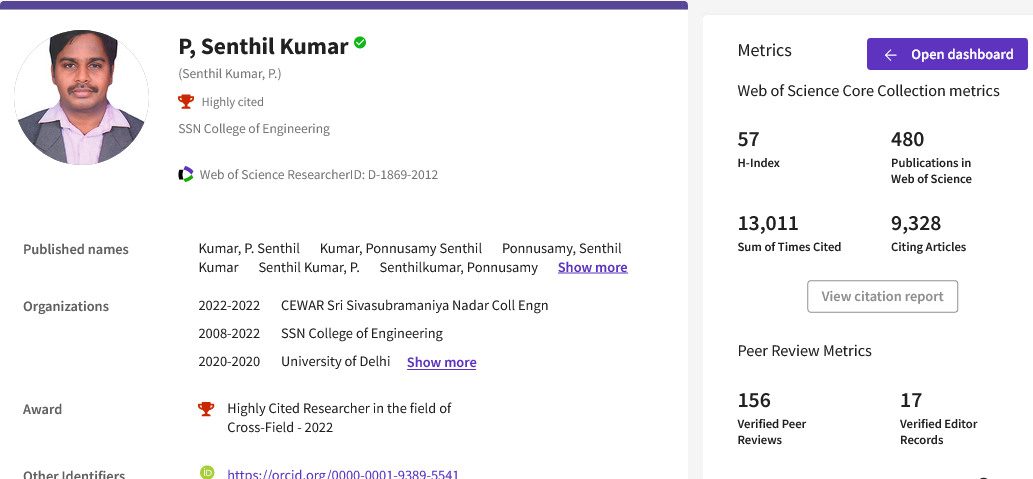The image size is (1033, 479).
Task: Click the Highly cited trophy icon under the name
Action: [x=185, y=101]
